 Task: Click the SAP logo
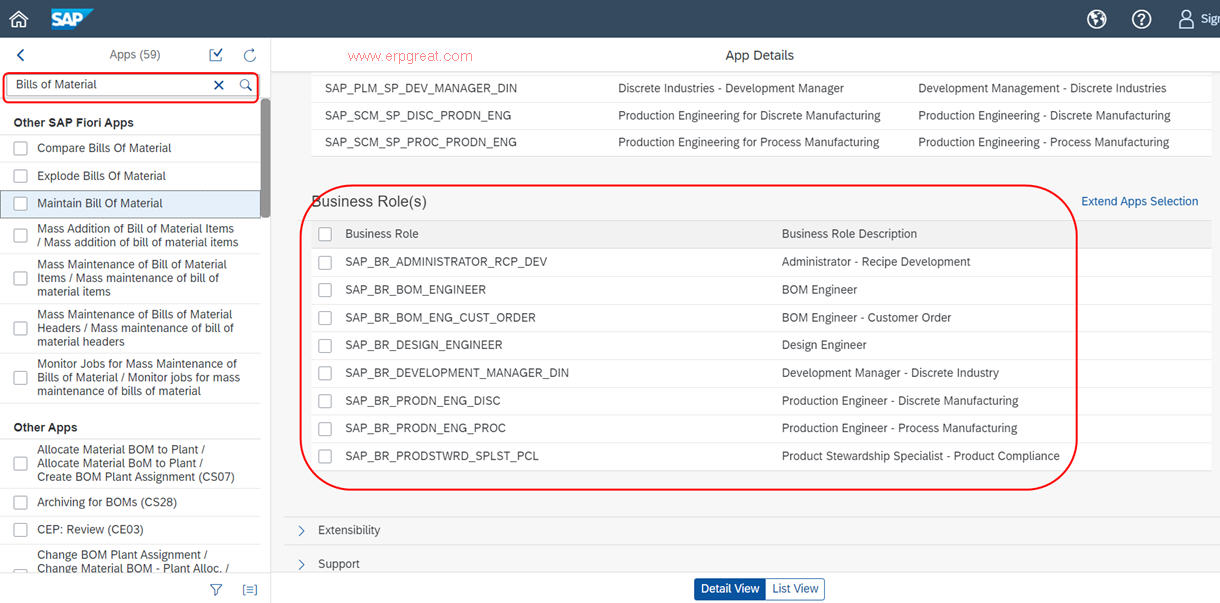(72, 19)
